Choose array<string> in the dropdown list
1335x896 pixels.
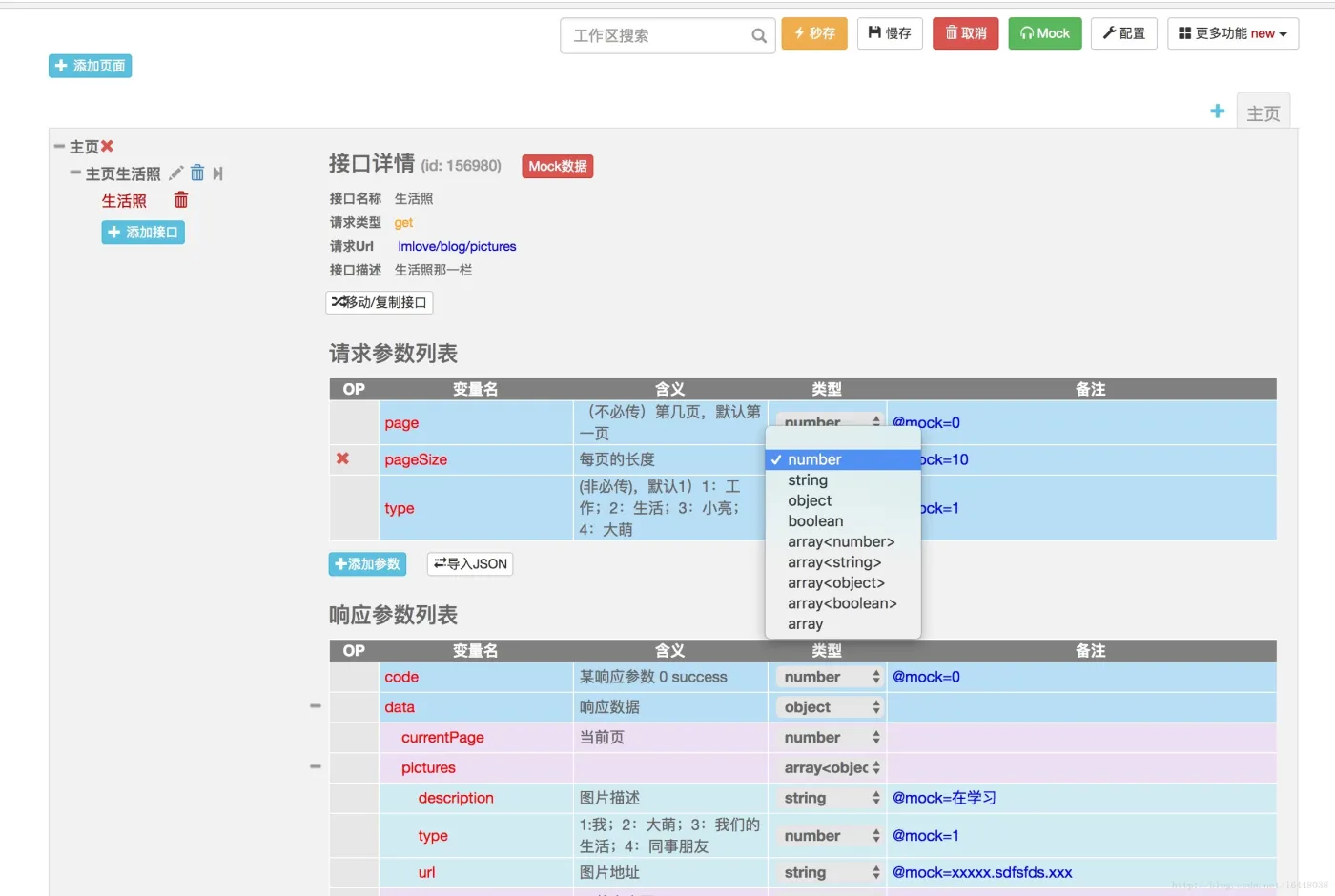[x=843, y=562]
